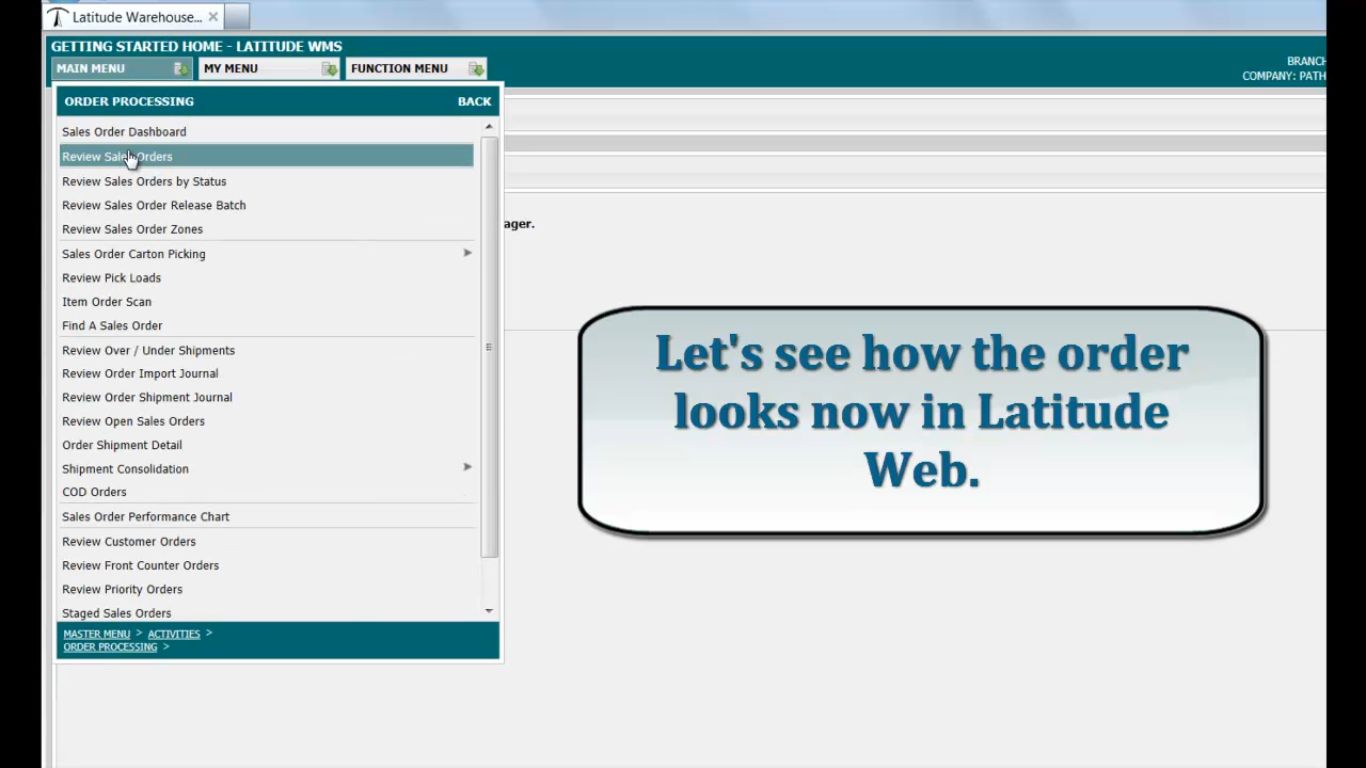Close the Latitude Warehouse browser tab

point(213,17)
